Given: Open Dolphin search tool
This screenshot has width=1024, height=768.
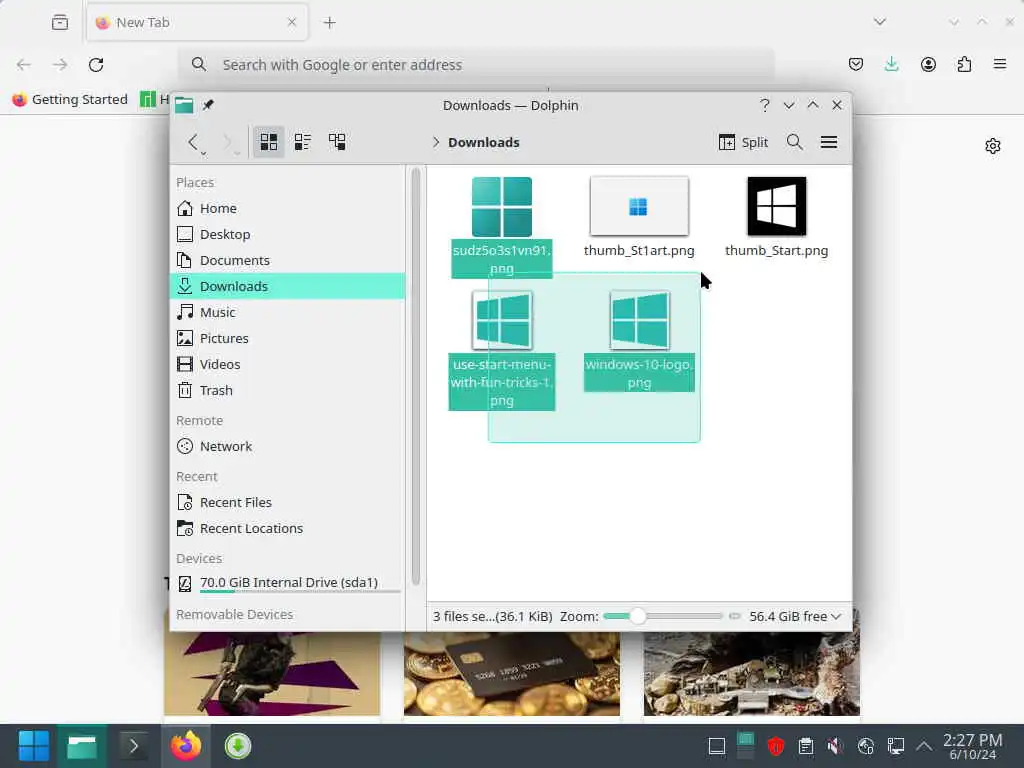Looking at the screenshot, I should 794,142.
